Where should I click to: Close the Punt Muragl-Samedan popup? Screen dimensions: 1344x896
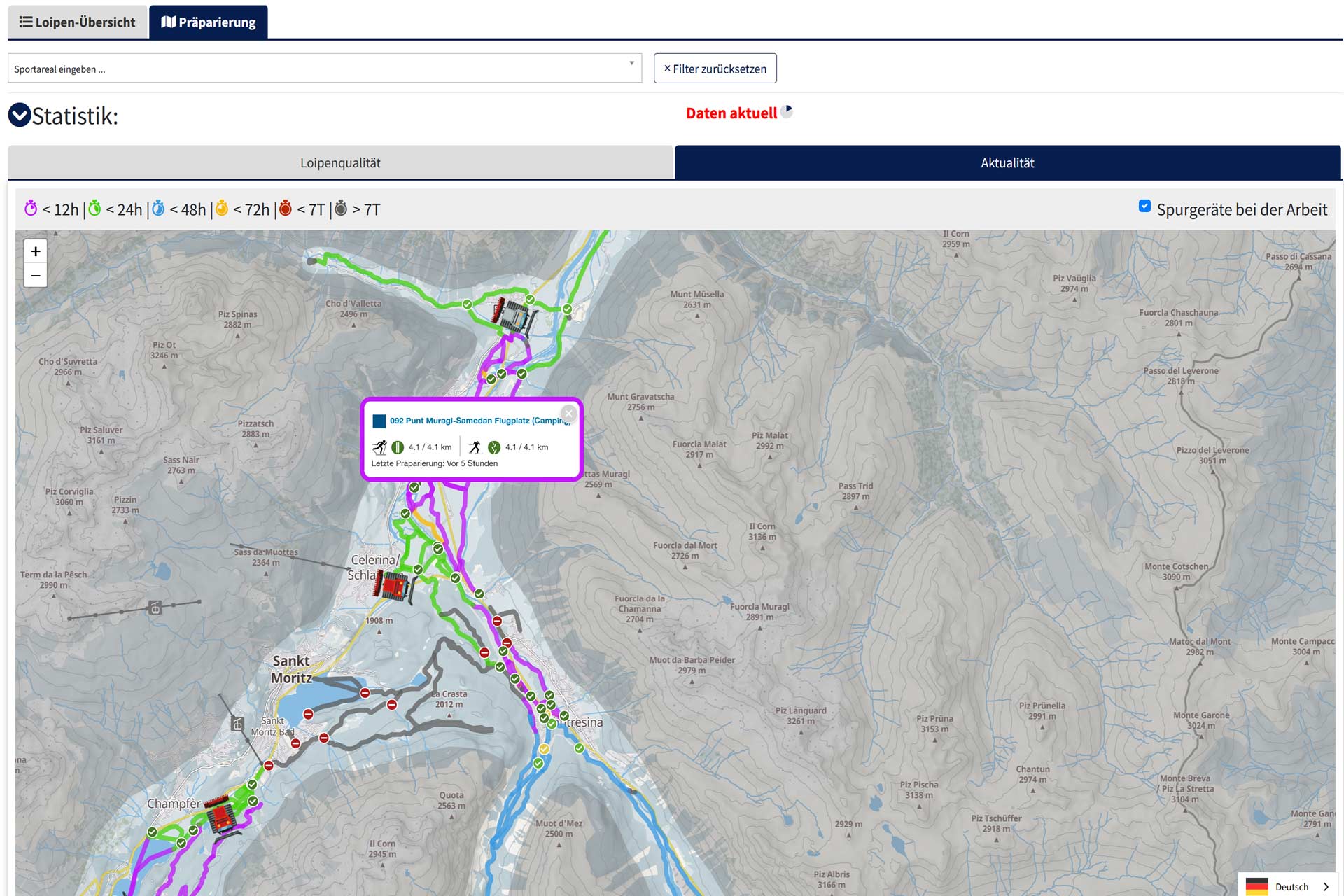568,413
